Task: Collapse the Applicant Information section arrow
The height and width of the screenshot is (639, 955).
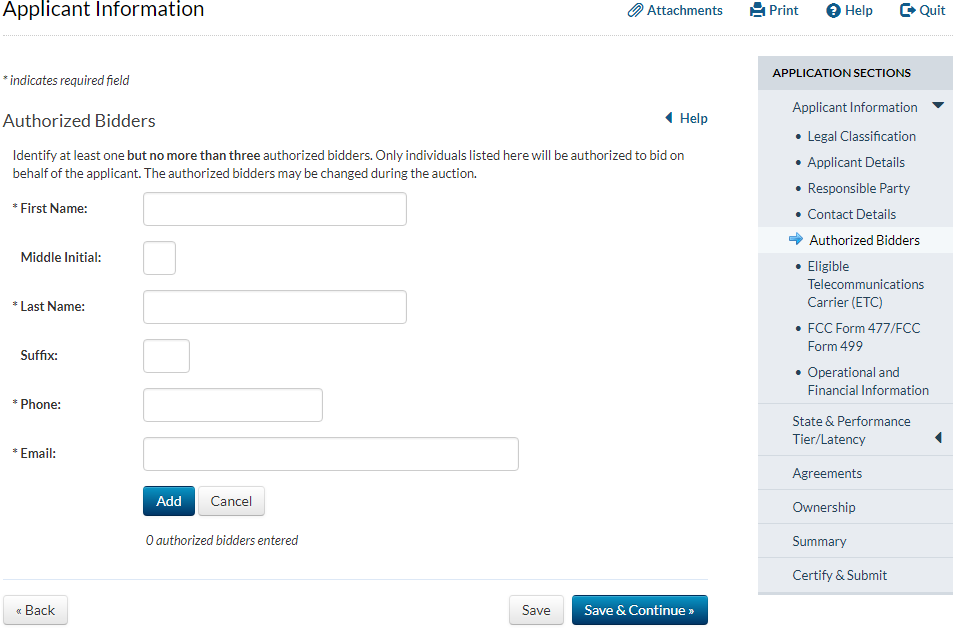Action: tap(937, 106)
